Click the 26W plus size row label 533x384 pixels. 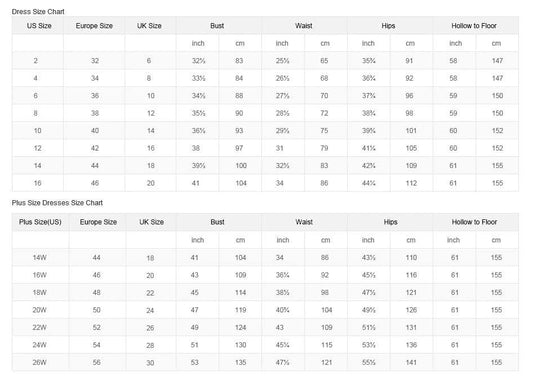39,363
